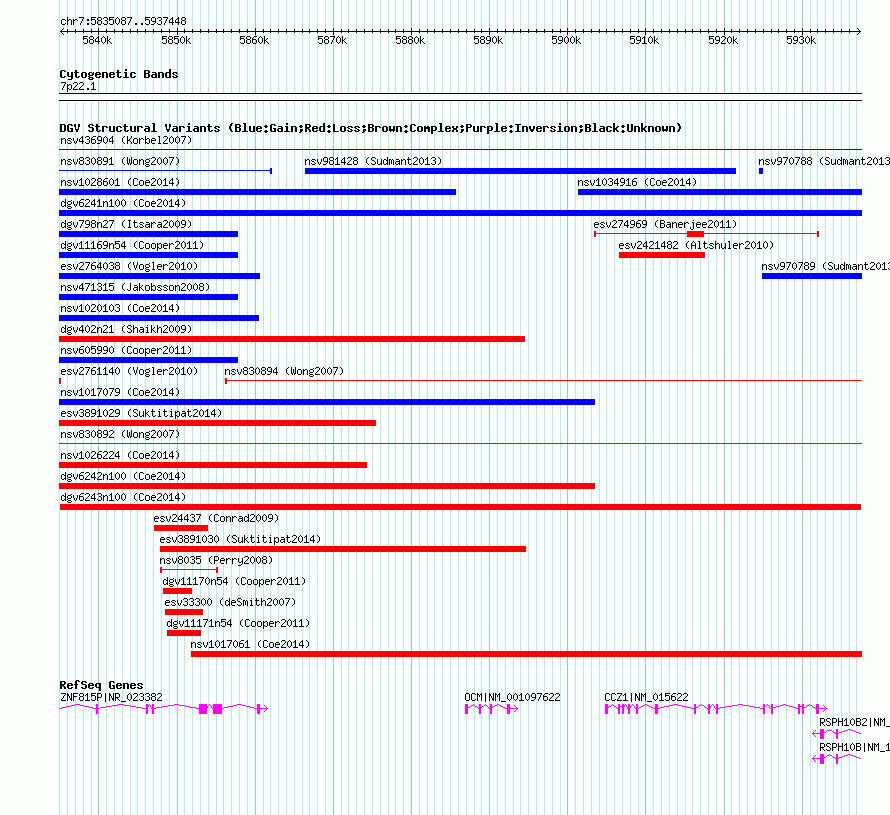Click the RSPH10B2 gene label
The height and width of the screenshot is (815, 890).
coord(854,722)
